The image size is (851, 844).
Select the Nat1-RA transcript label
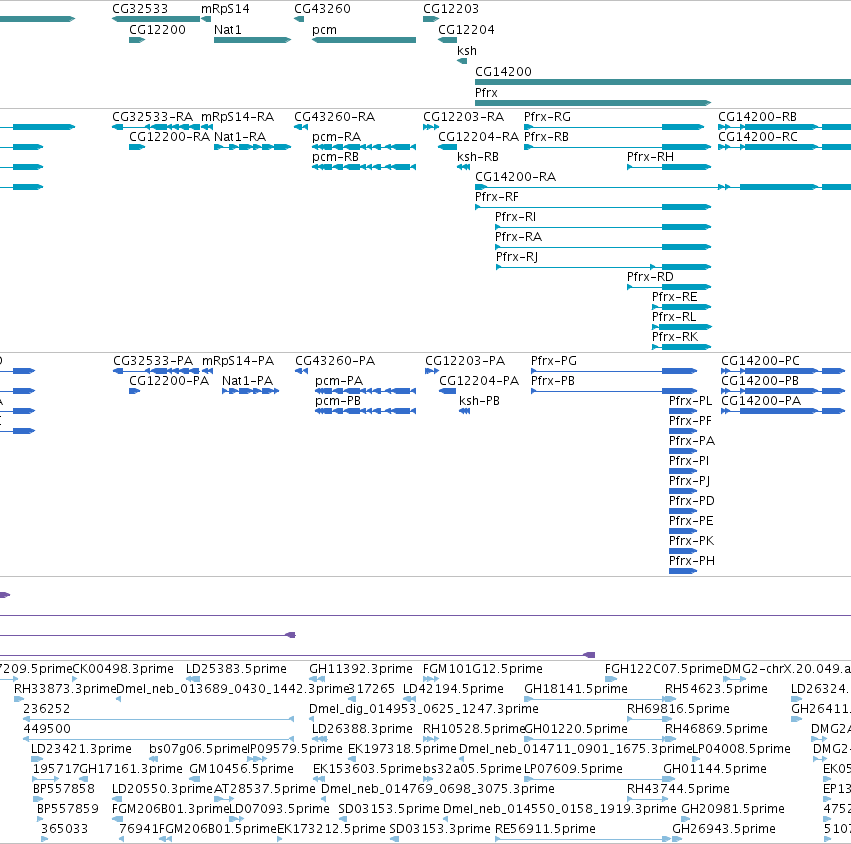tap(240, 137)
